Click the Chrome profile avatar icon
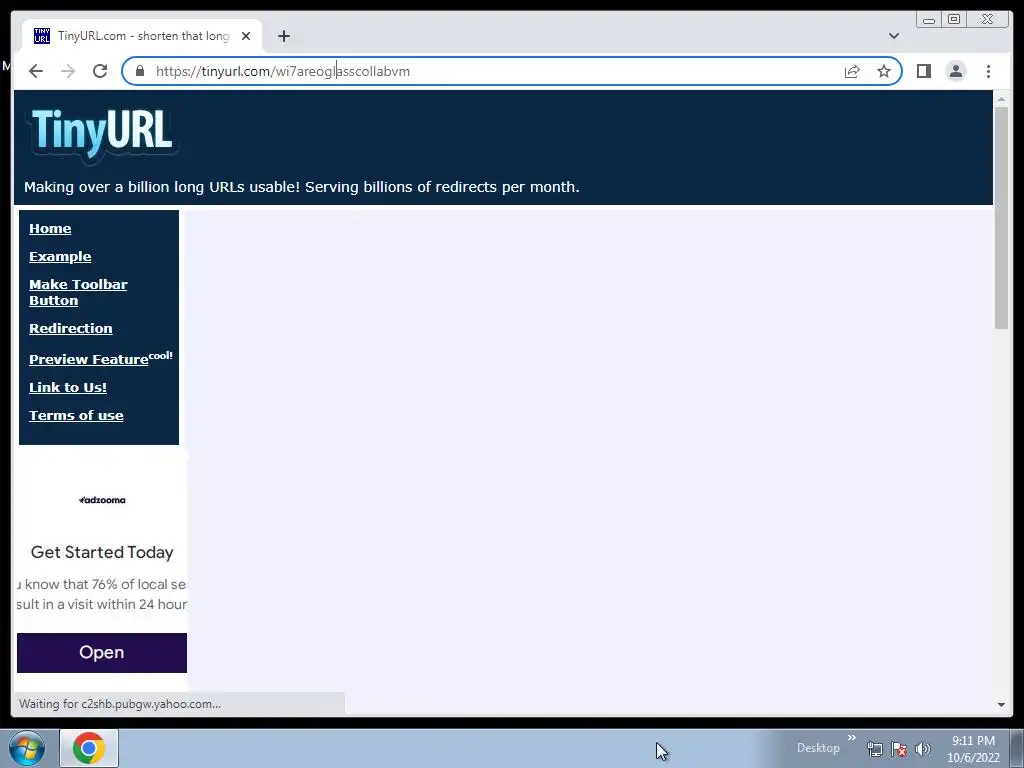Viewport: 1024px width, 768px height. pos(955,71)
